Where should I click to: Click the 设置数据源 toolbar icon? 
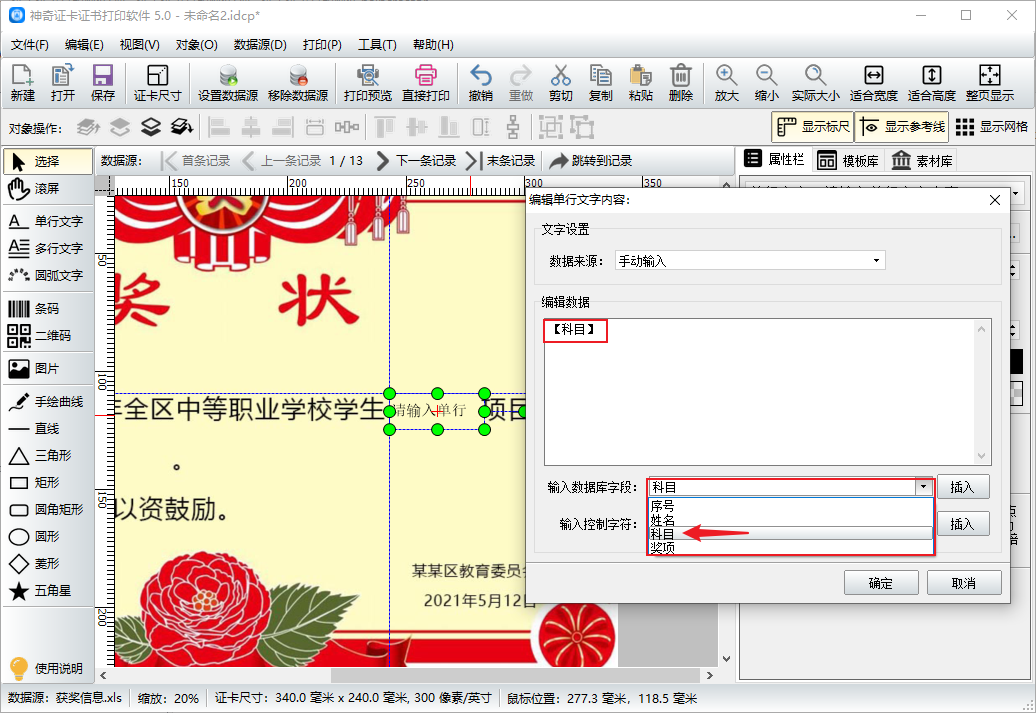(228, 83)
